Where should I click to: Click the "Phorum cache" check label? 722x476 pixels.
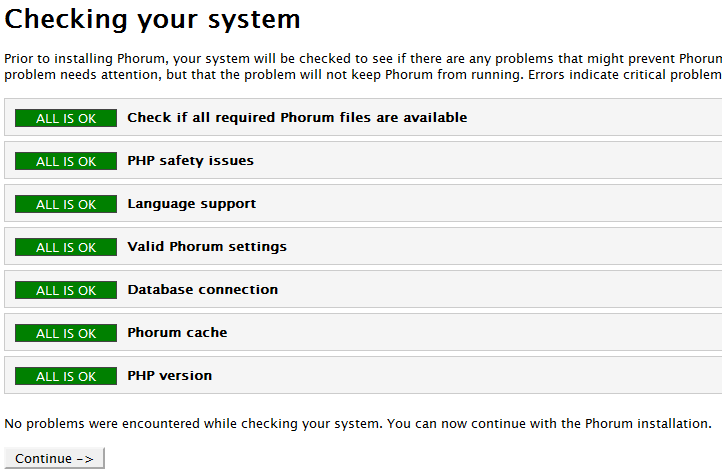177,333
